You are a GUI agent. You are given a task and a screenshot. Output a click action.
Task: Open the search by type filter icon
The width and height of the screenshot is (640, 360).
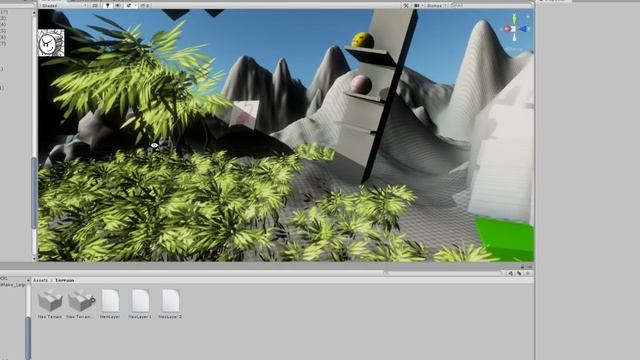[511, 273]
